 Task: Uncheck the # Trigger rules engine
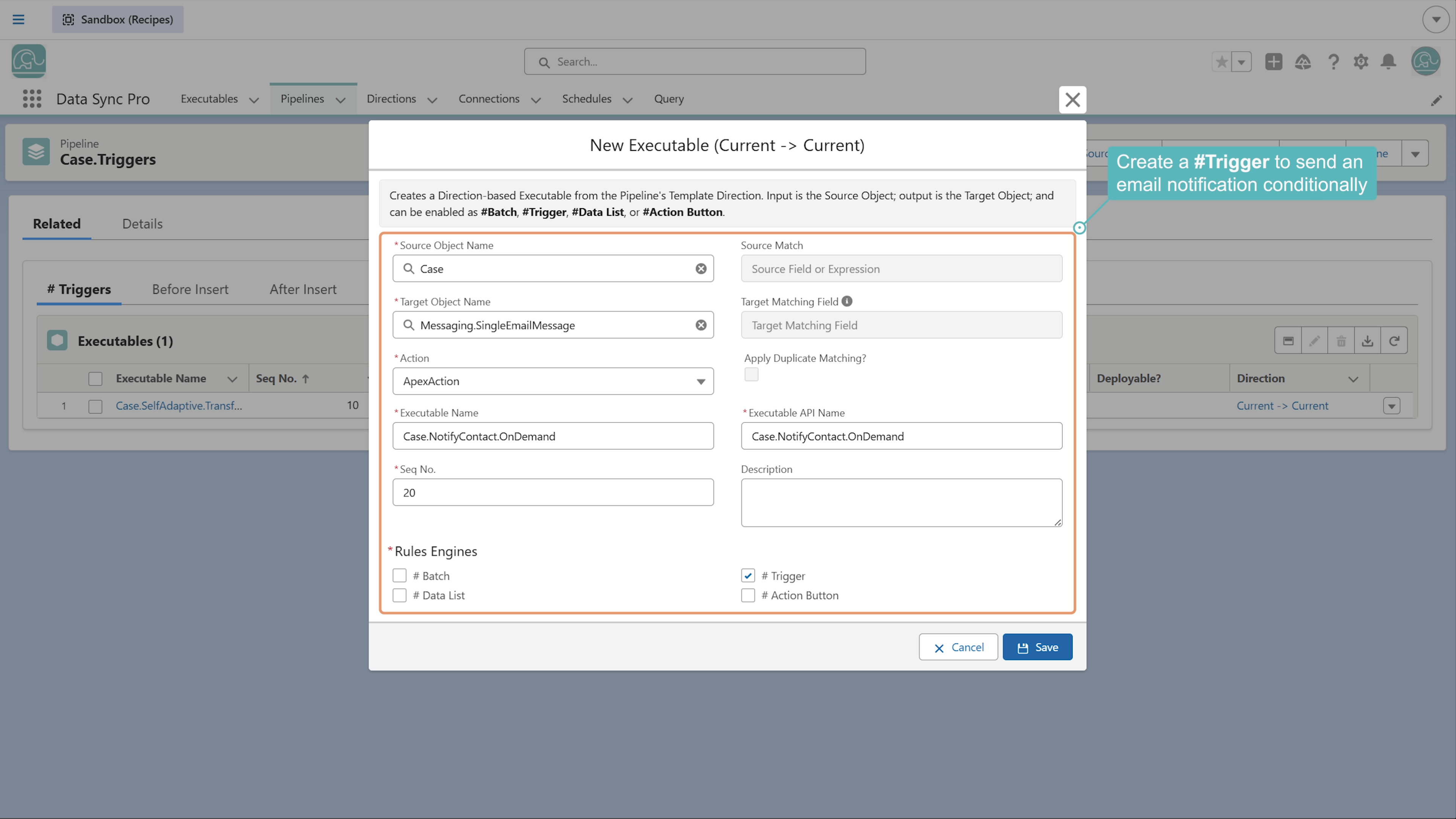tap(748, 576)
